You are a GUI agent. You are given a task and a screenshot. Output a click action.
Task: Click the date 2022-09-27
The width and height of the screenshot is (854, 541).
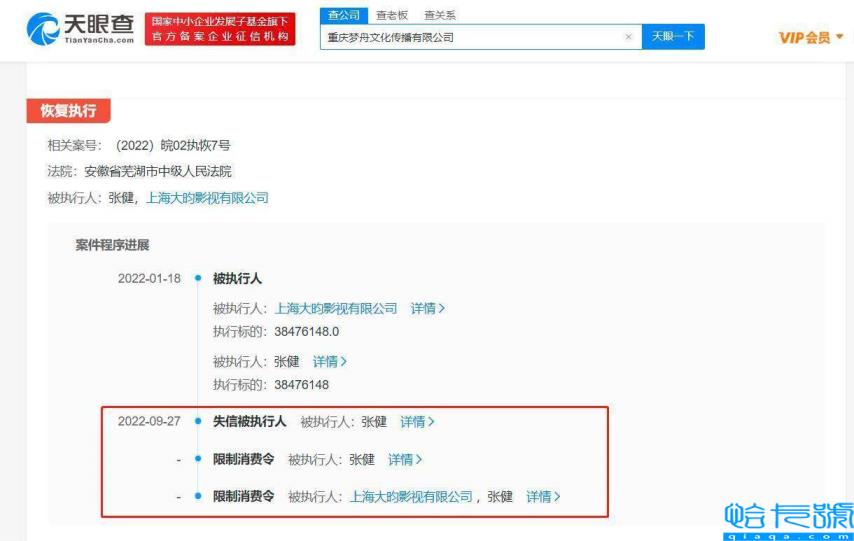(x=149, y=421)
